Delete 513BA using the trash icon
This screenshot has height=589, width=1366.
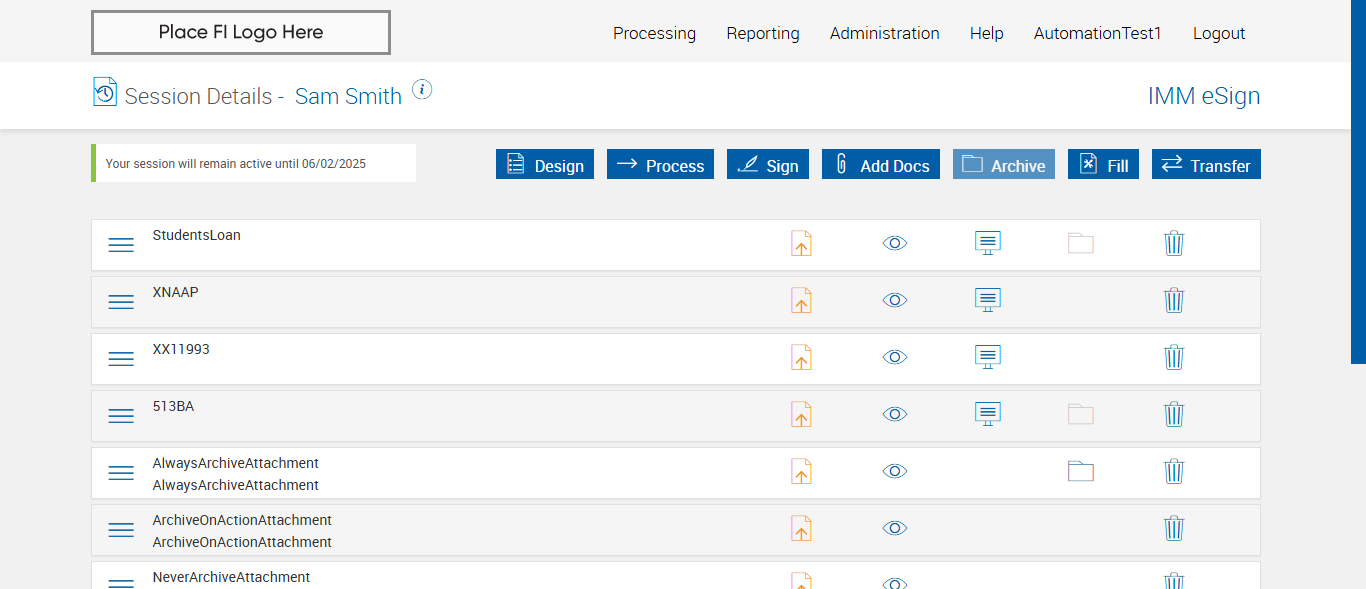click(1174, 414)
